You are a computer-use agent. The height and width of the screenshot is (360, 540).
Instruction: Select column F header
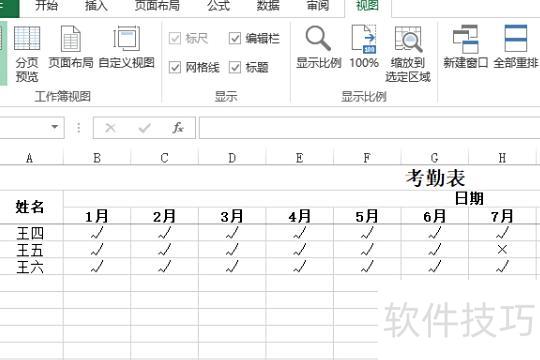coord(367,158)
